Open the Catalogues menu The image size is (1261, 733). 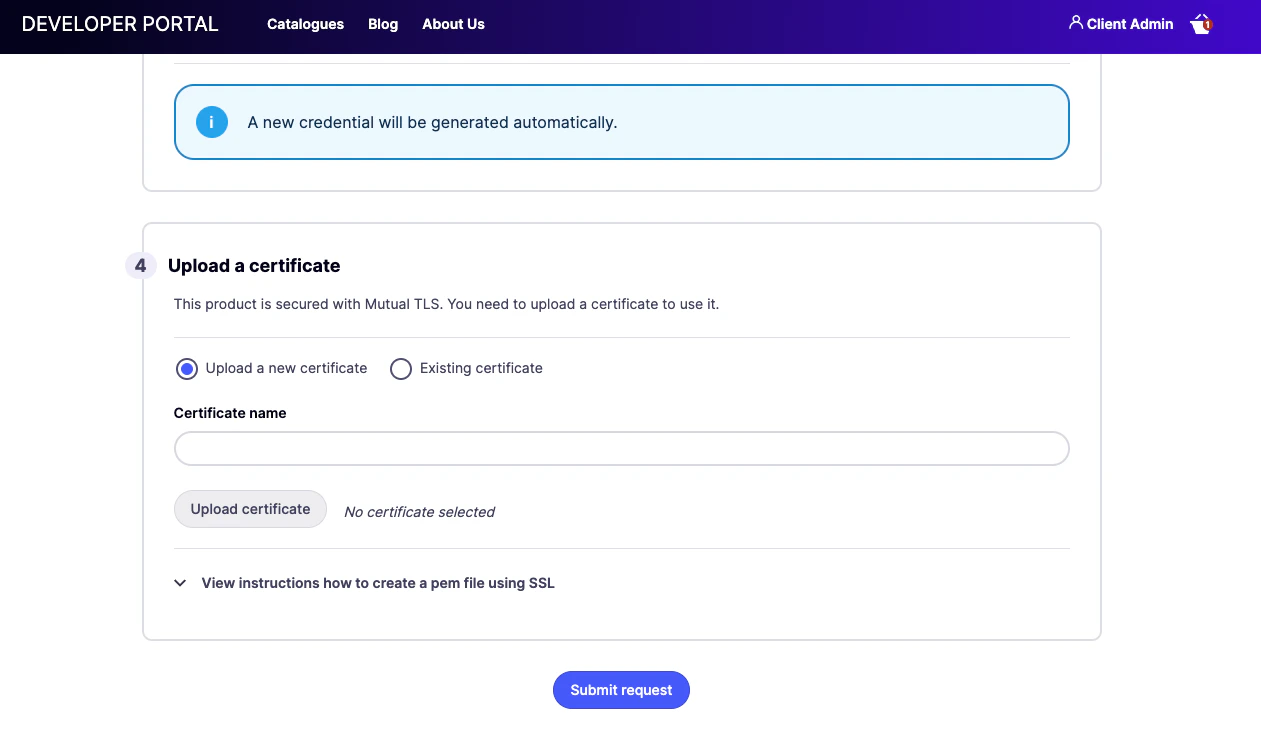[x=305, y=24]
